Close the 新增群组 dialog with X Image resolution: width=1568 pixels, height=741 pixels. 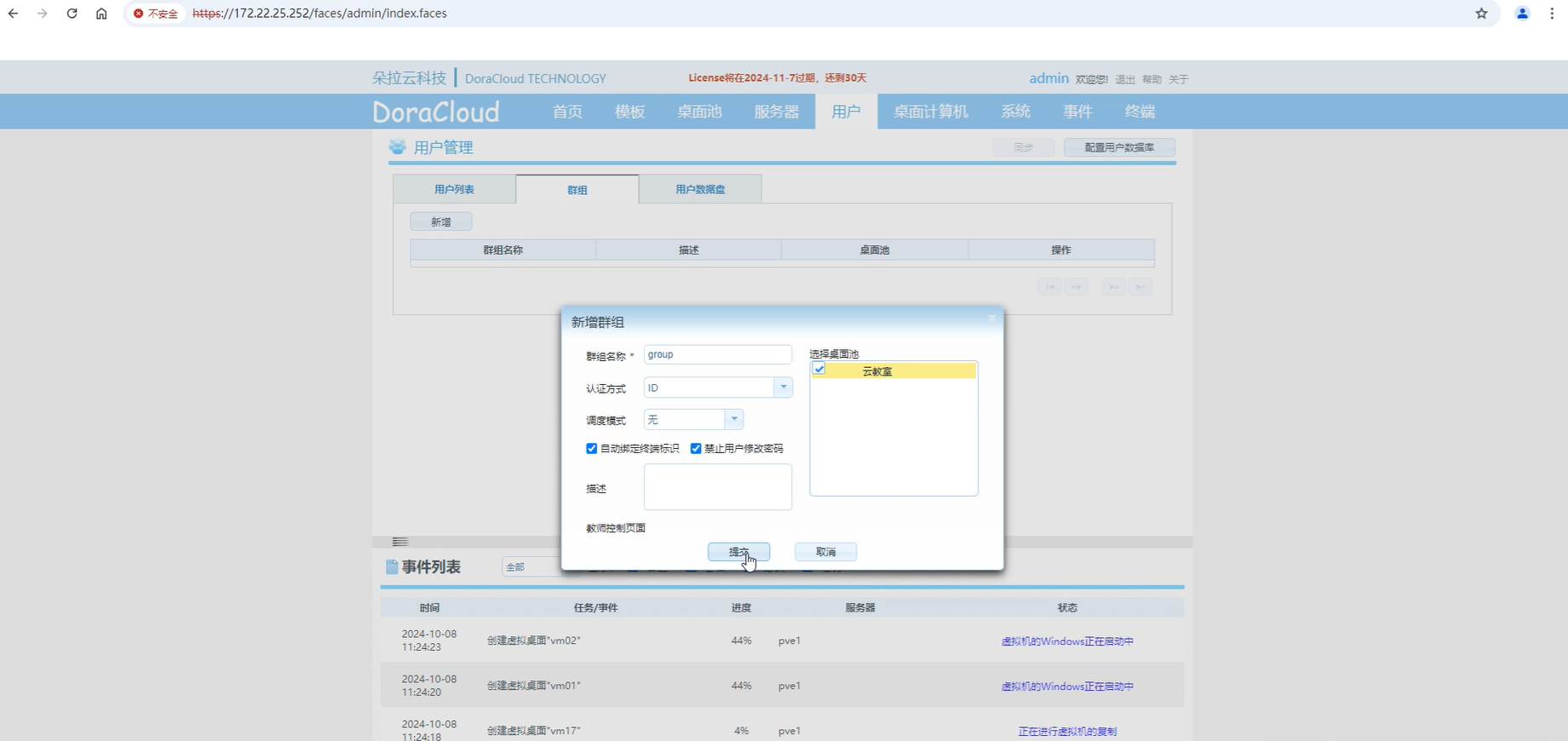coord(991,318)
